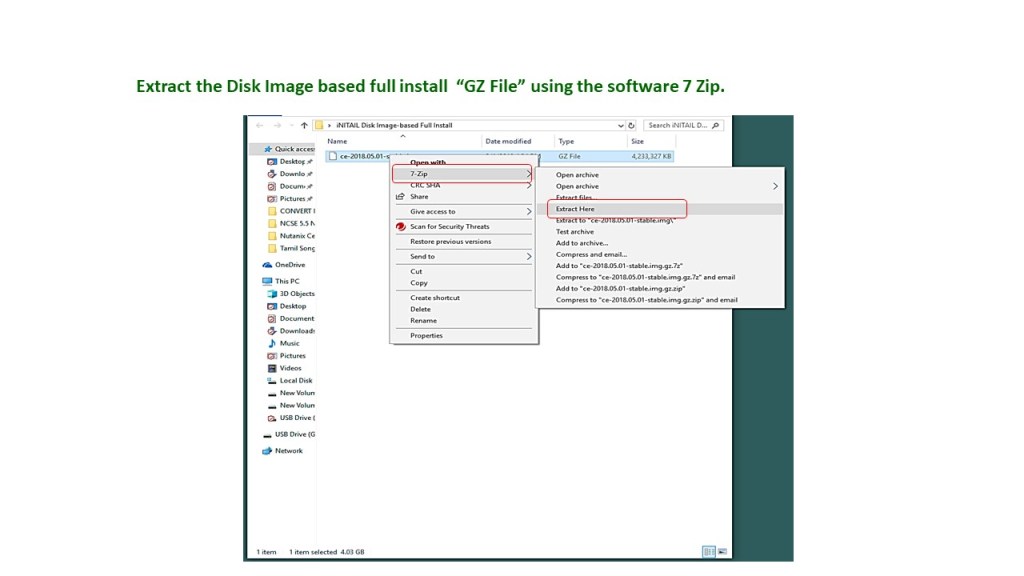Image resolution: width=1024 pixels, height=576 pixels.
Task: Click the red Scan for Security Threats icon
Action: pyautogui.click(x=400, y=227)
